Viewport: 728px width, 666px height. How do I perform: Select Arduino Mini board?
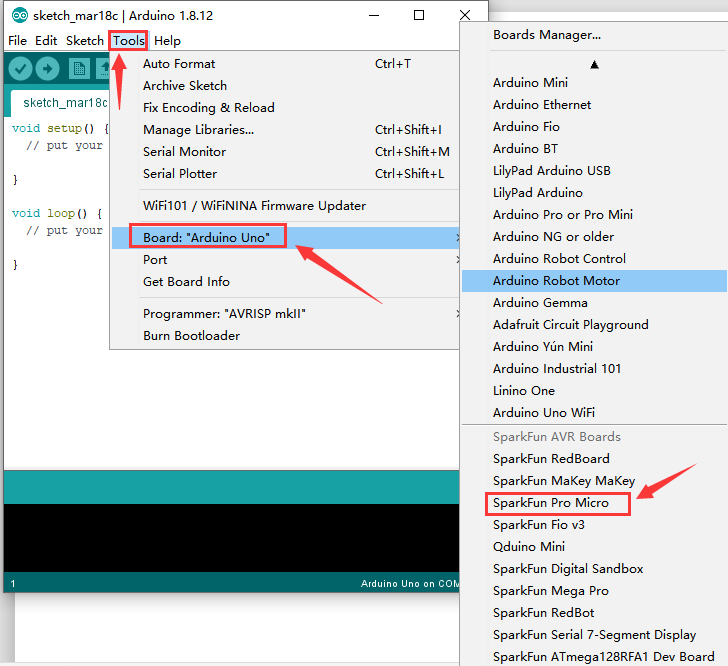594,82
